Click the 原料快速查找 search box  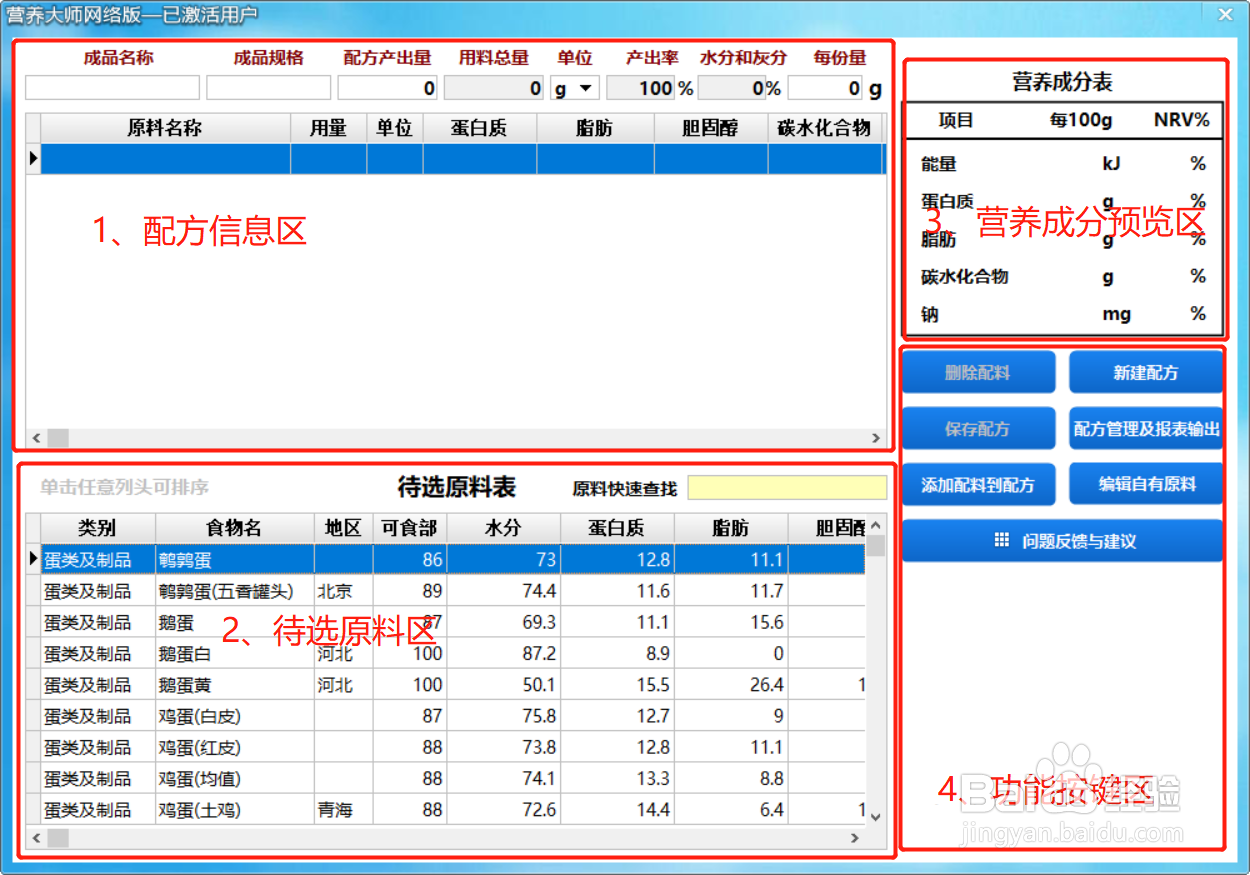point(787,487)
